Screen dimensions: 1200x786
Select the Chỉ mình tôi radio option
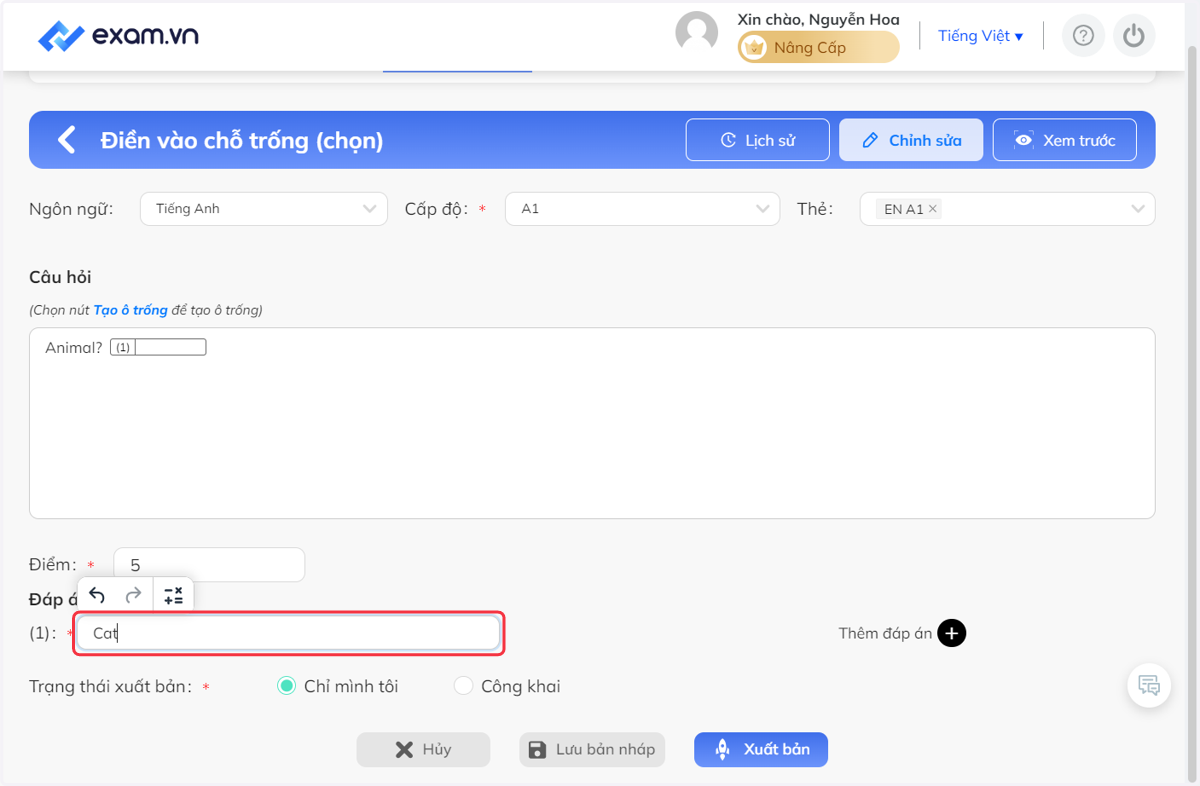tap(286, 686)
